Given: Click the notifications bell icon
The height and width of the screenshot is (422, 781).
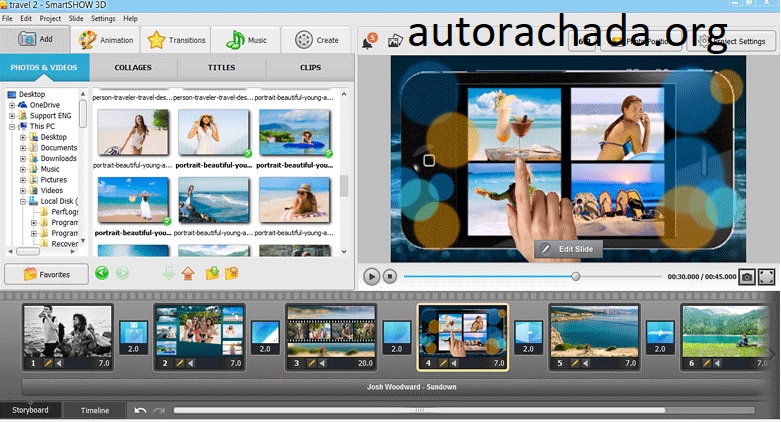Looking at the screenshot, I should [x=369, y=41].
